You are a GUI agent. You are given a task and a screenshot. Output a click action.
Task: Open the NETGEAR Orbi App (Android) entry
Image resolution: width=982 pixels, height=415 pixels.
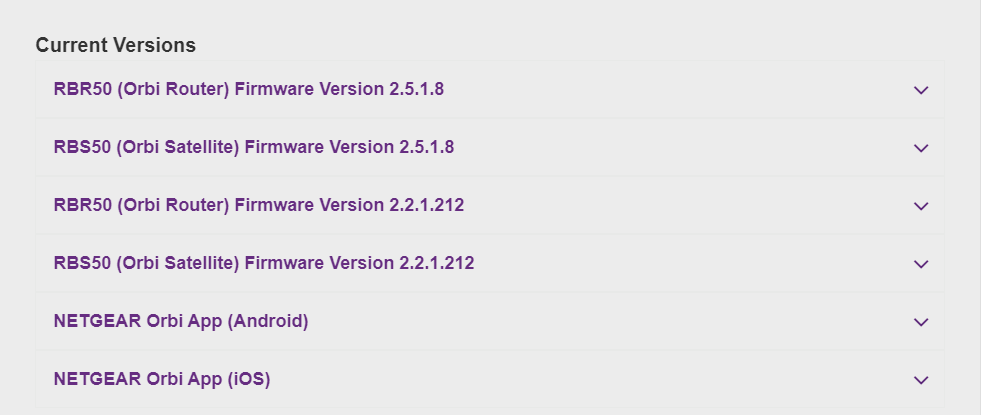coord(181,321)
